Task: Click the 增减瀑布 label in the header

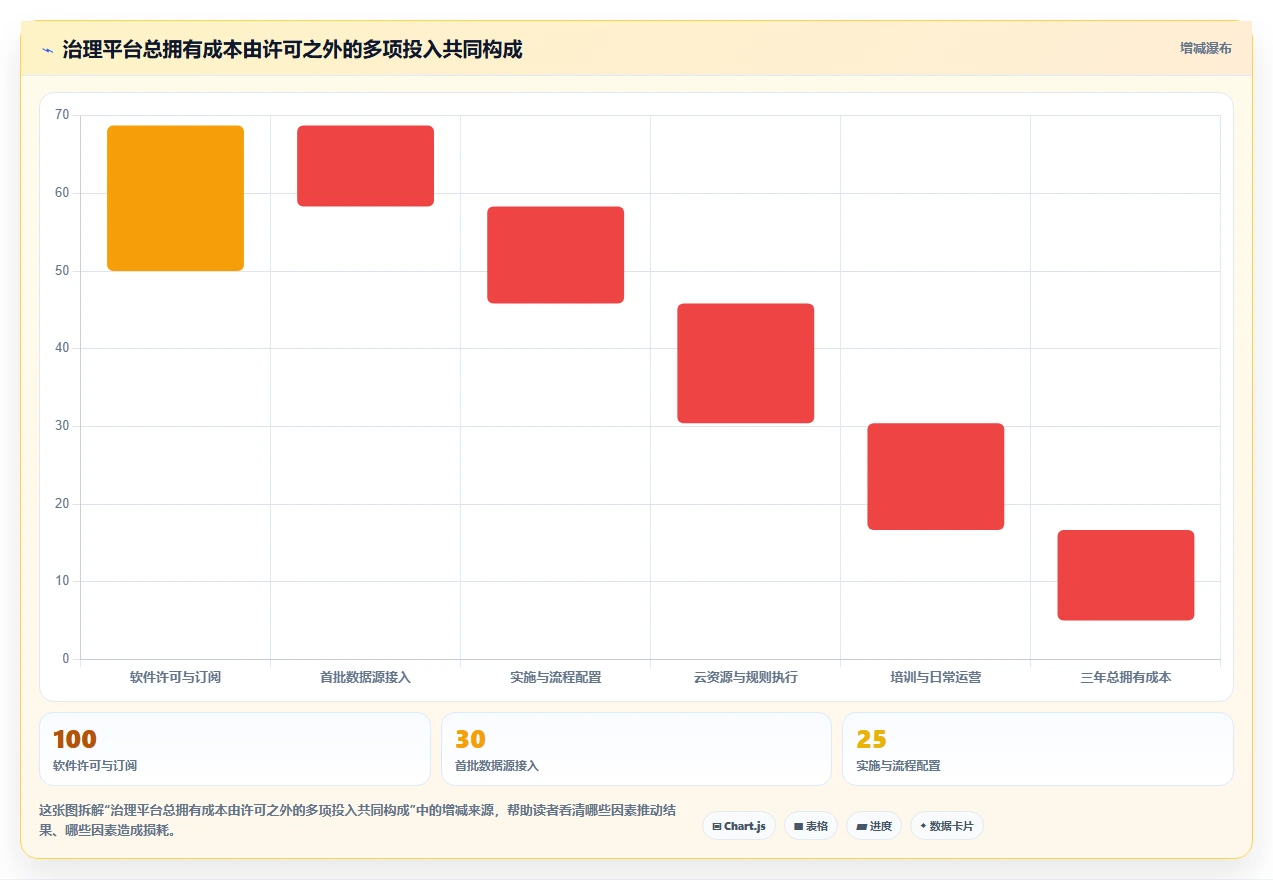Action: click(x=1205, y=48)
